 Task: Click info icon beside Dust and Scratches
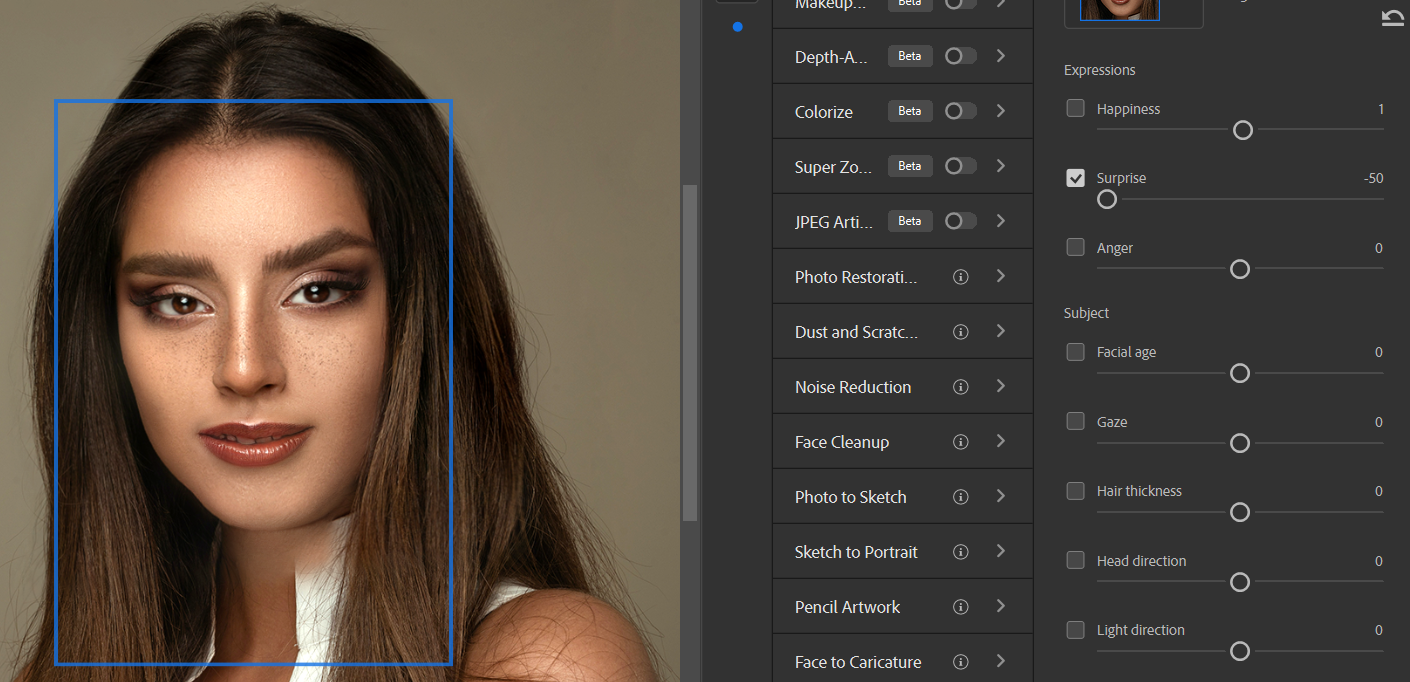[961, 332]
